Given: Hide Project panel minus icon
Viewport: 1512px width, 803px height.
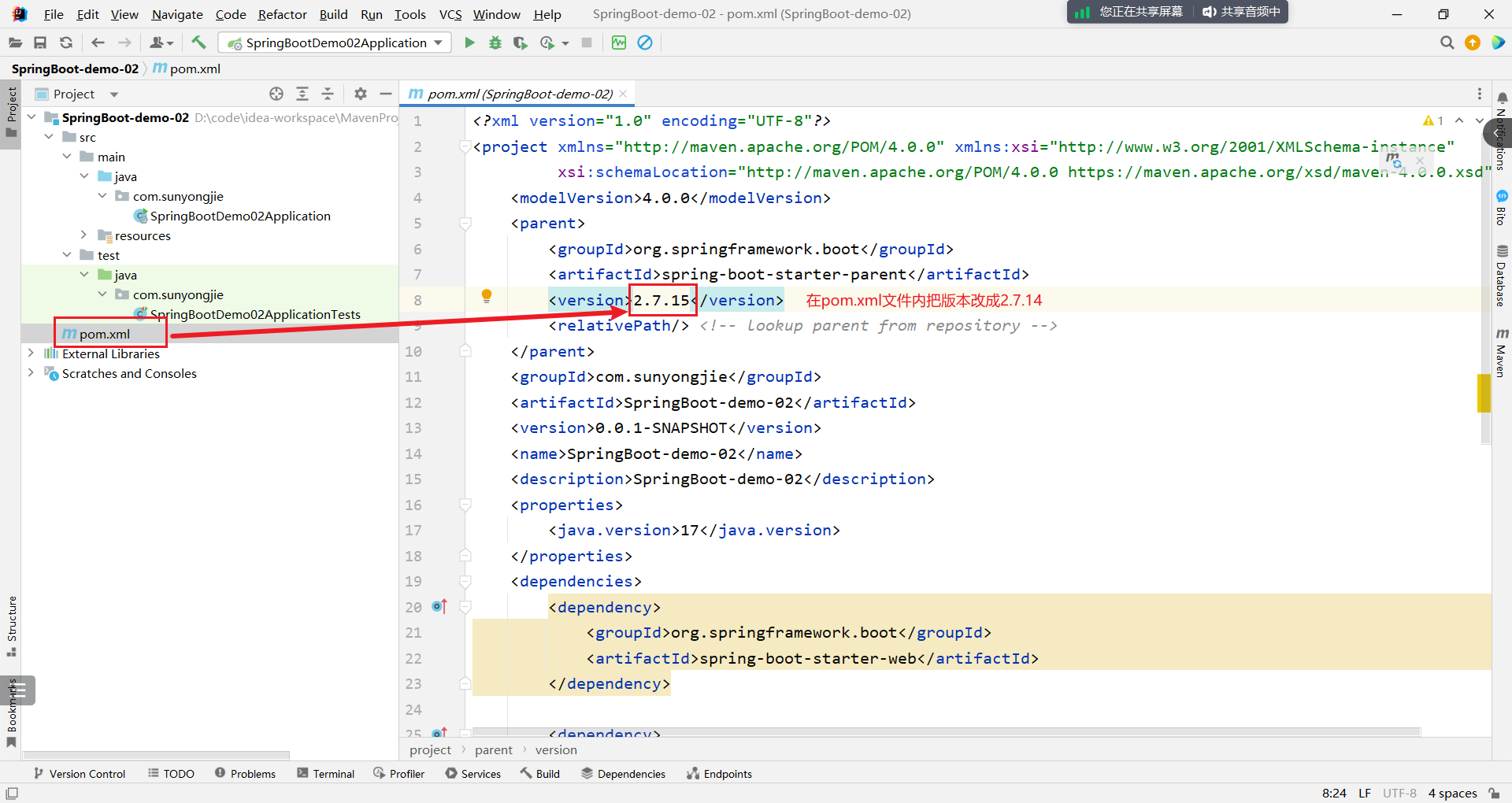Looking at the screenshot, I should 386,94.
